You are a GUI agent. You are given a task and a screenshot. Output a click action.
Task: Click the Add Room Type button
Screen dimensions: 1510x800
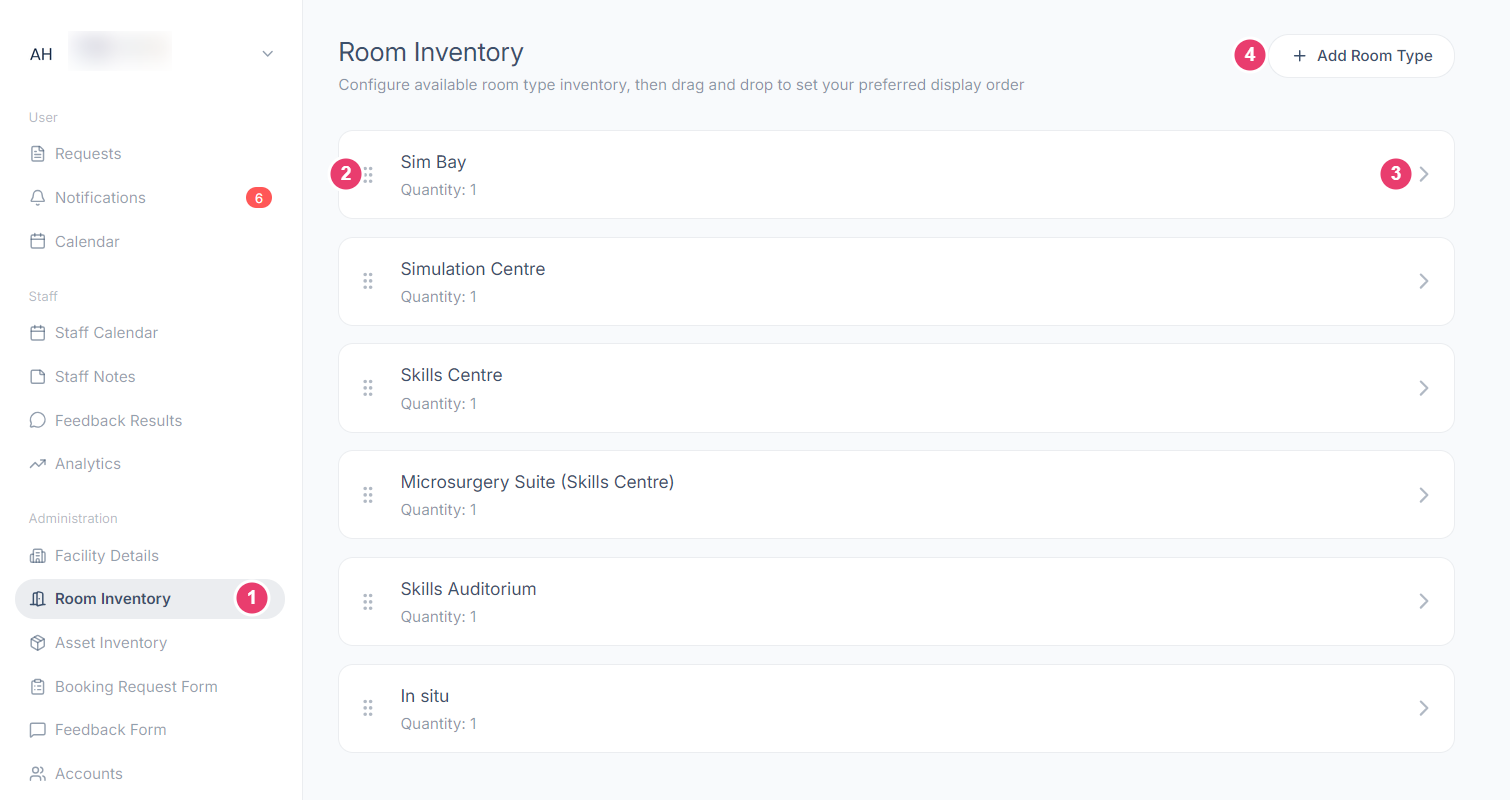pyautogui.click(x=1361, y=56)
